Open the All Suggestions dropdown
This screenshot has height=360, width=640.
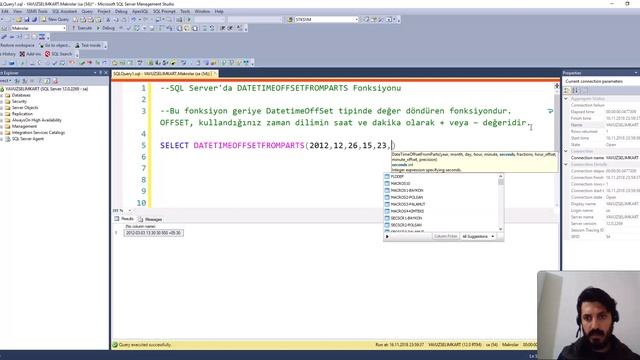[x=478, y=236]
